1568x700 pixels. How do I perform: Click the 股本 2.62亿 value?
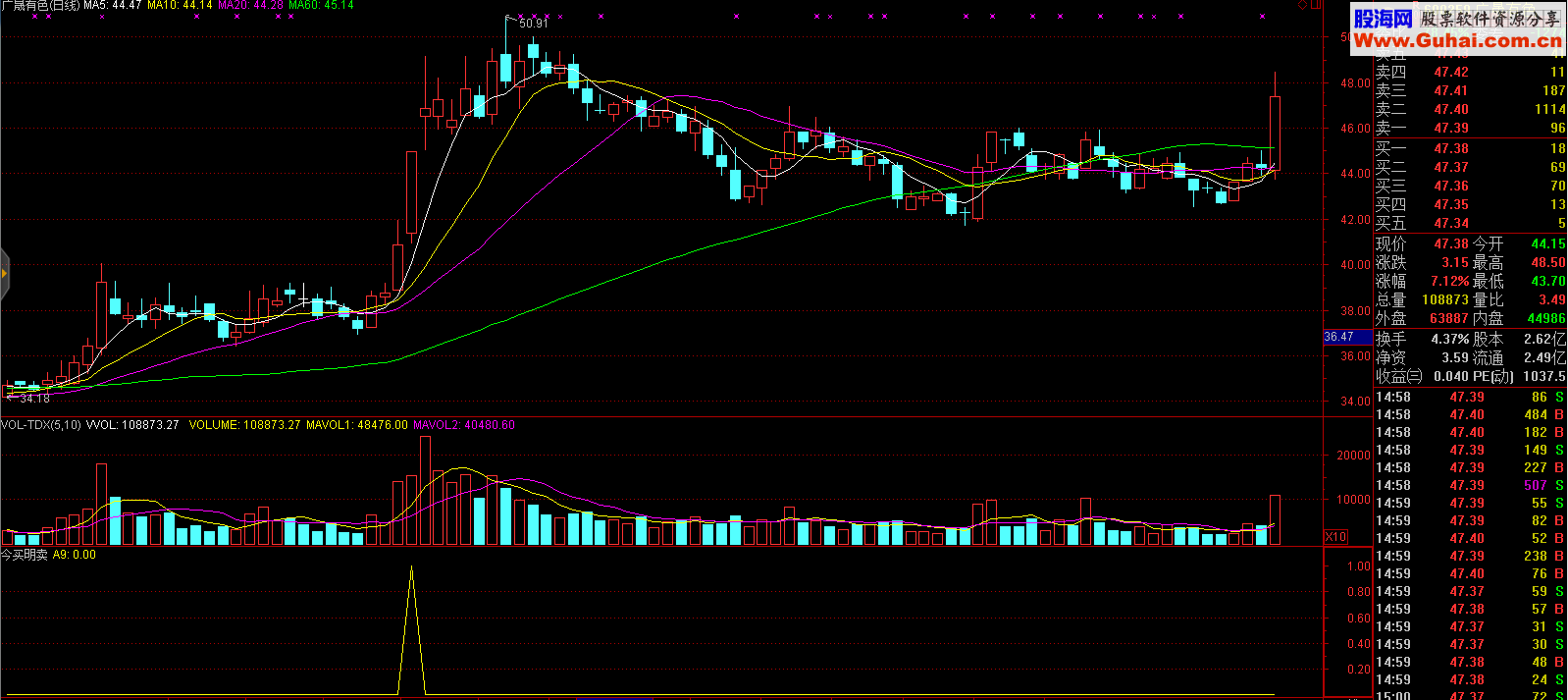pyautogui.click(x=1545, y=339)
